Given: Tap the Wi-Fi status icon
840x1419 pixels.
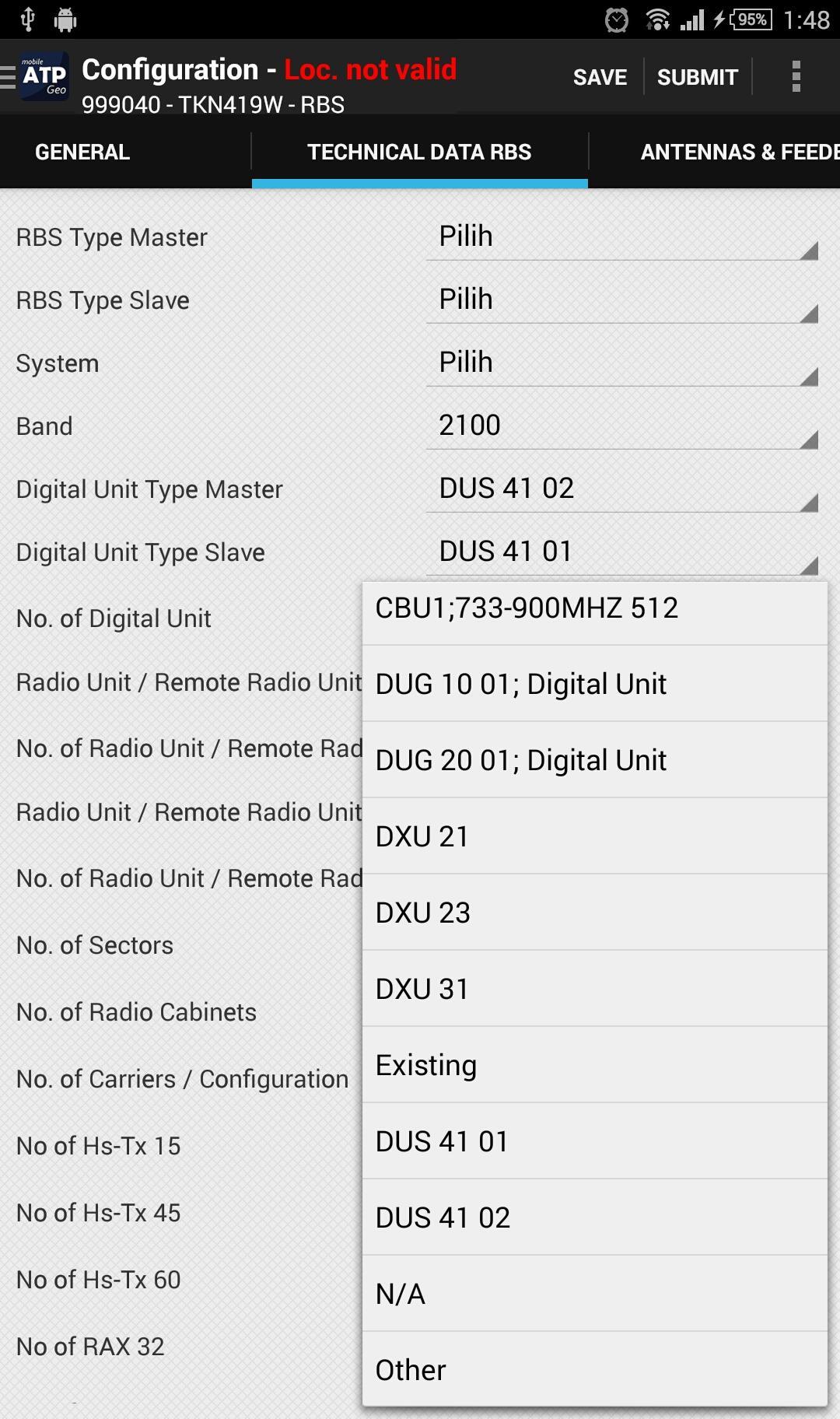Looking at the screenshot, I should [657, 19].
